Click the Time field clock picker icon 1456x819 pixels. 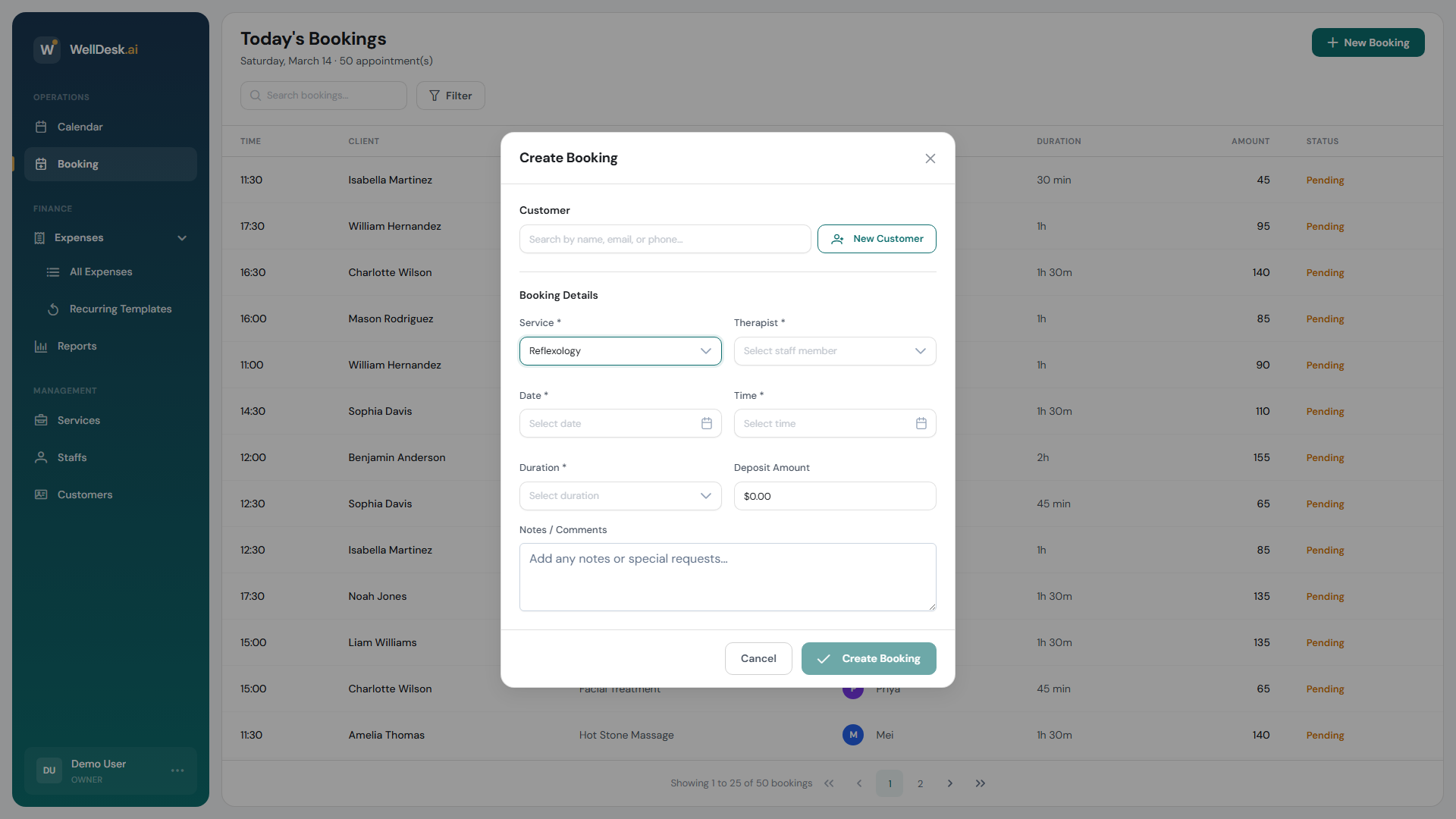(921, 423)
